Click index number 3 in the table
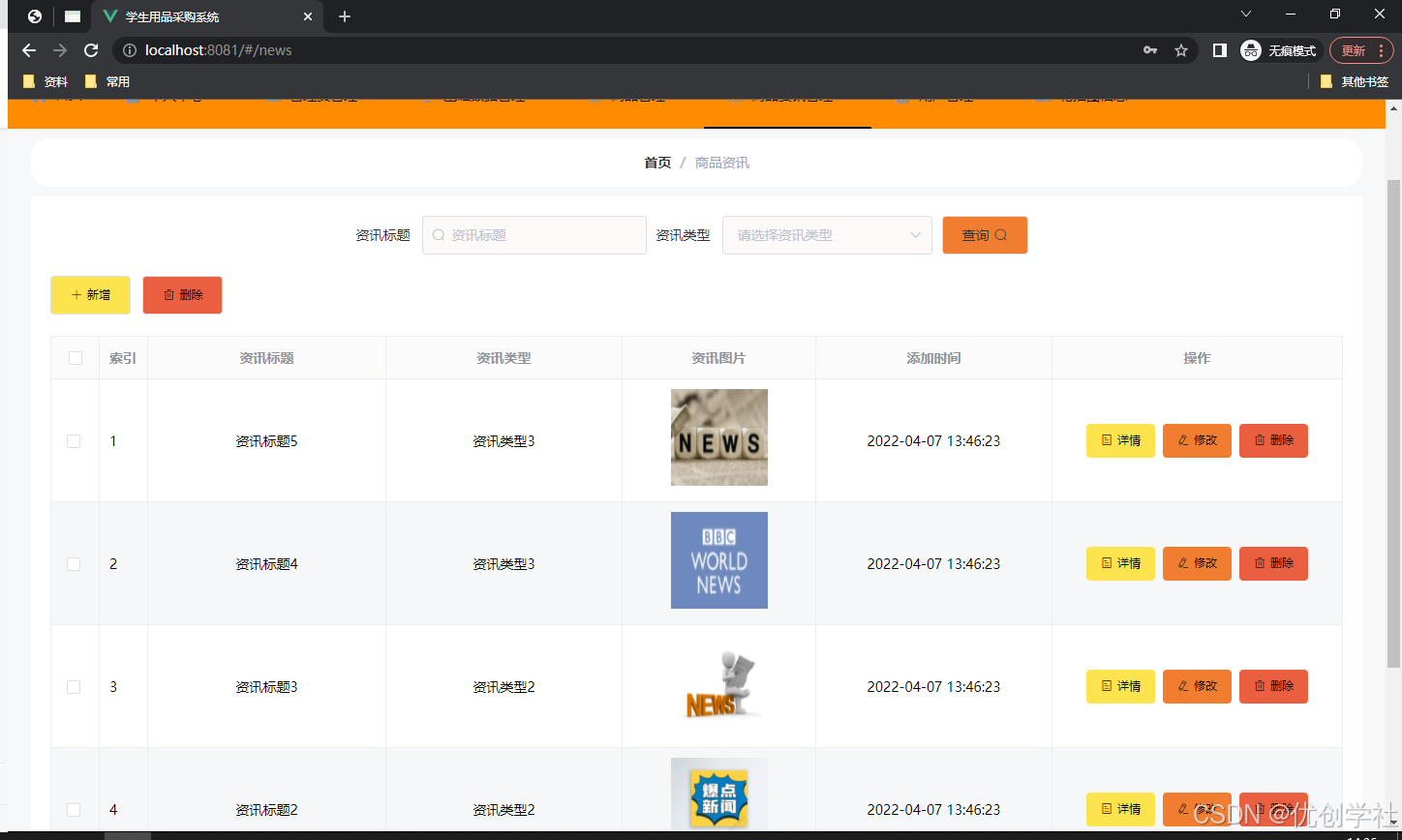Image resolution: width=1402 pixels, height=840 pixels. [113, 687]
